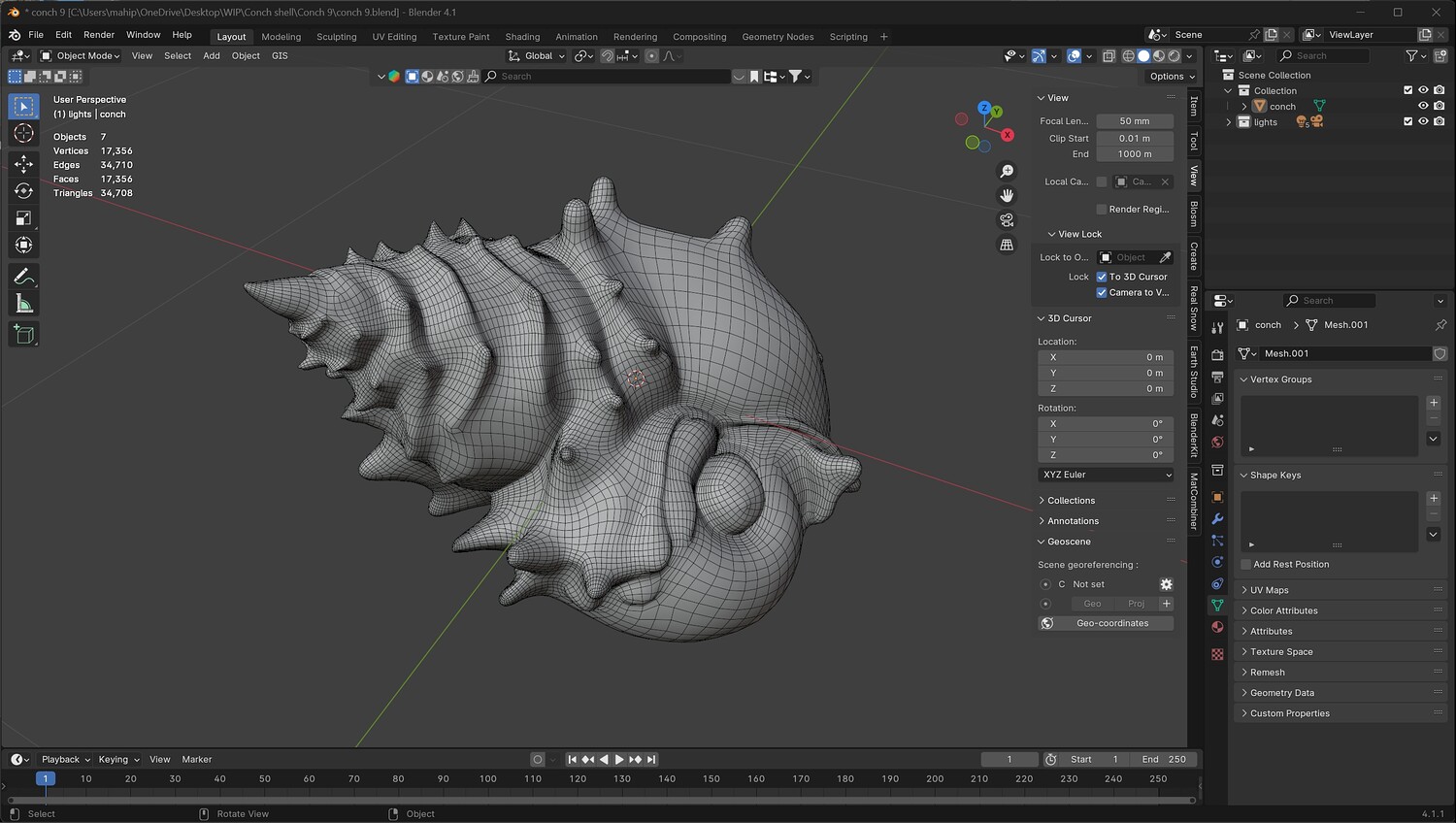Click the Add Cube tool icon
Image resolution: width=1456 pixels, height=823 pixels.
point(23,335)
